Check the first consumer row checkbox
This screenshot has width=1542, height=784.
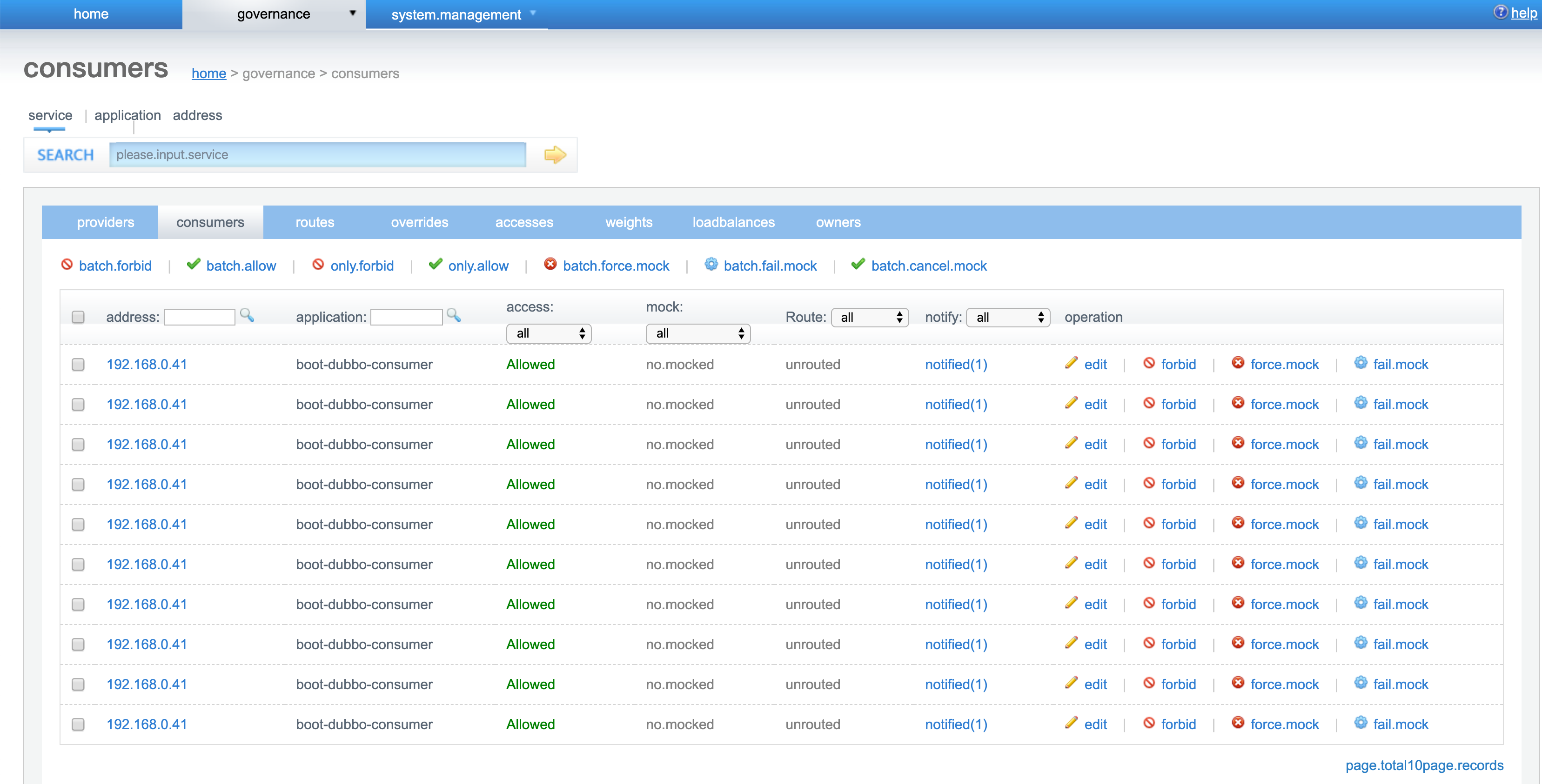(x=78, y=365)
